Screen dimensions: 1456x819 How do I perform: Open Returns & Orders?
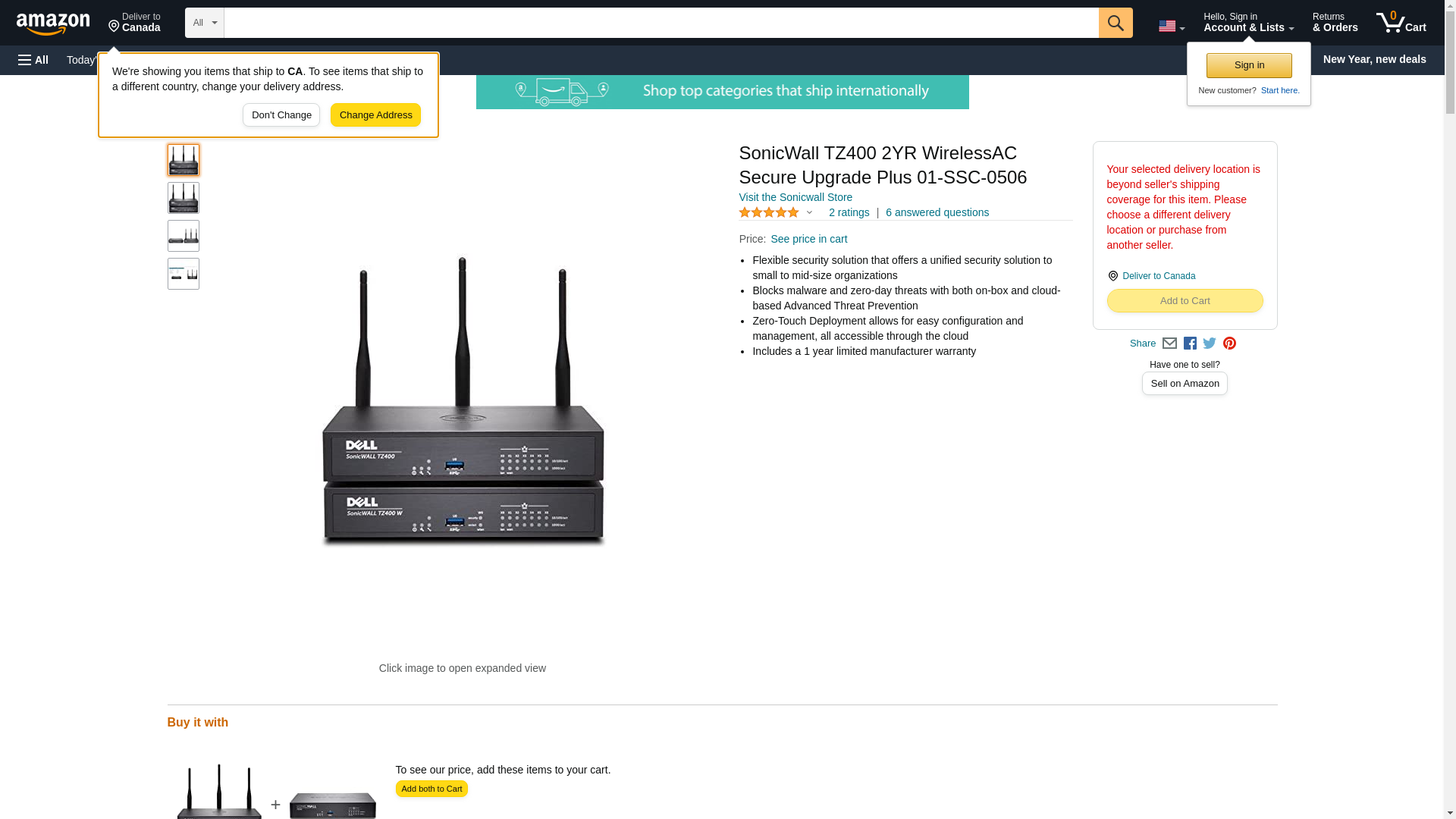point(1335,22)
